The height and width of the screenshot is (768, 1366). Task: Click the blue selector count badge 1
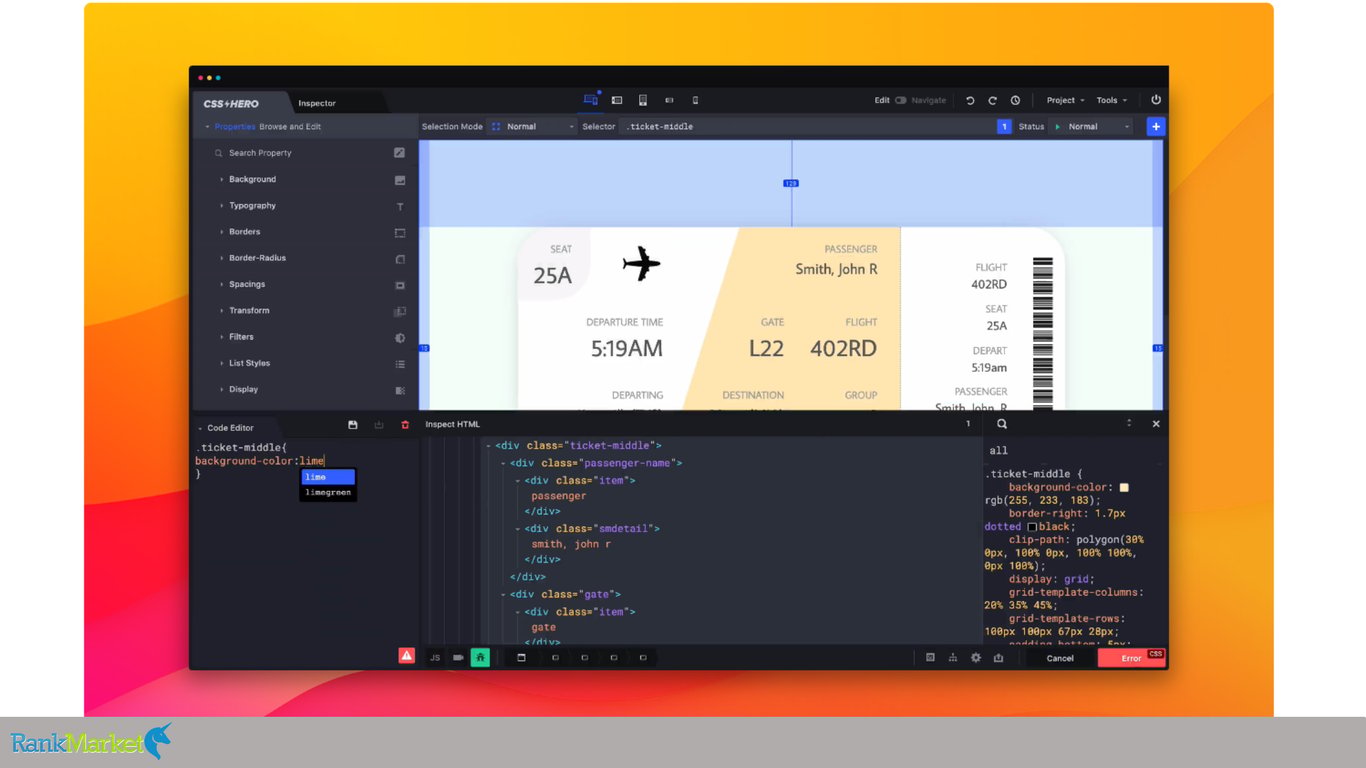1004,127
